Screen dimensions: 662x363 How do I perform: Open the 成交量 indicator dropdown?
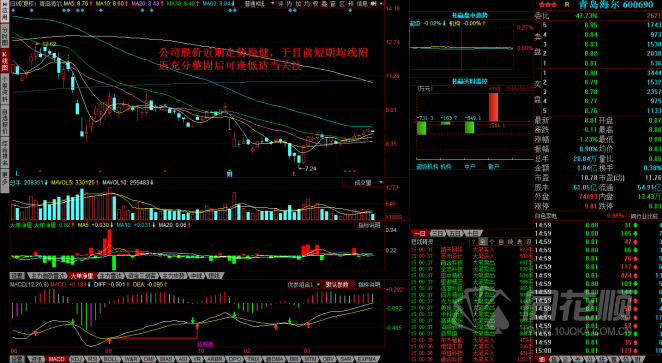click(x=363, y=183)
